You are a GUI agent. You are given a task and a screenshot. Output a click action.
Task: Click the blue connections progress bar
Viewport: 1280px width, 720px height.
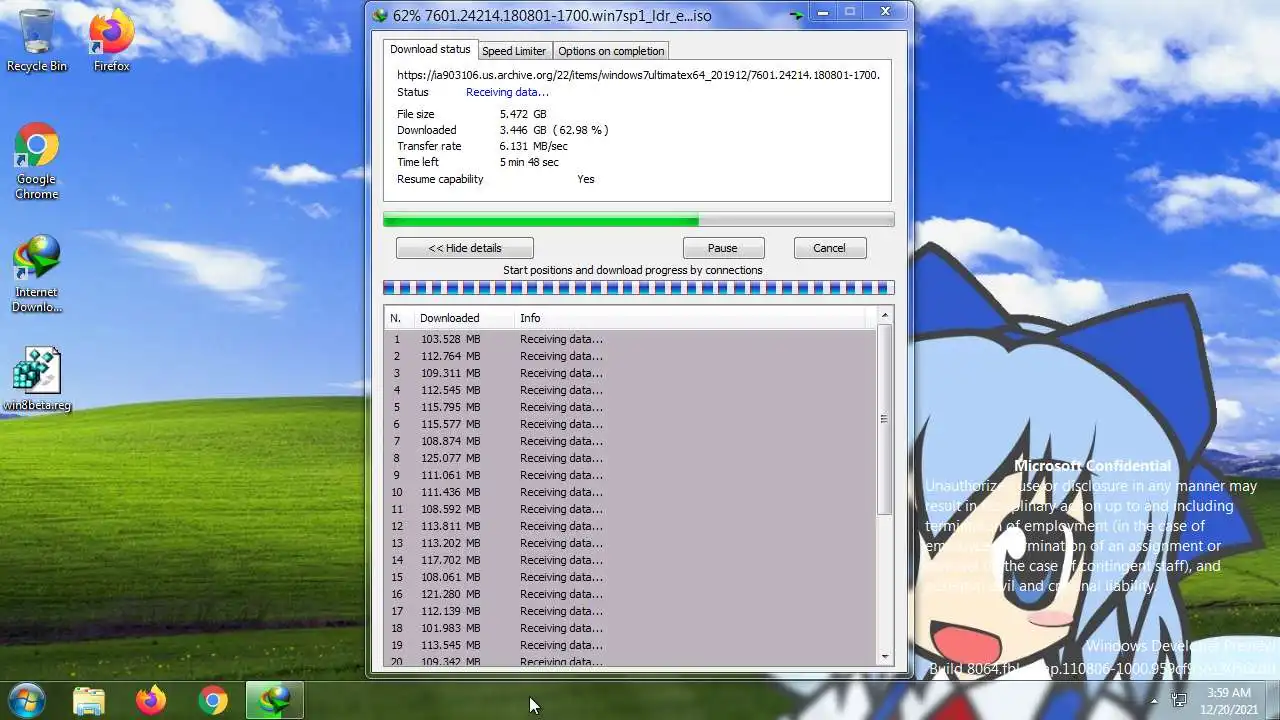tap(638, 288)
